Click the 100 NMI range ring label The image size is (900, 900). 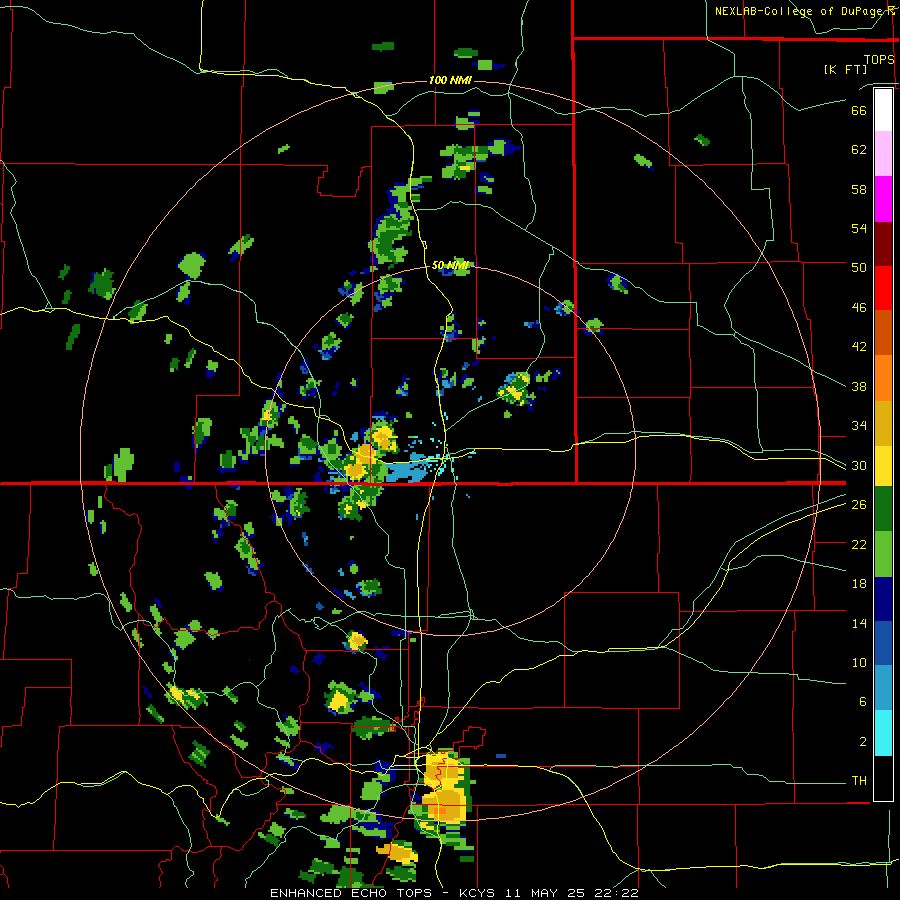tap(450, 80)
